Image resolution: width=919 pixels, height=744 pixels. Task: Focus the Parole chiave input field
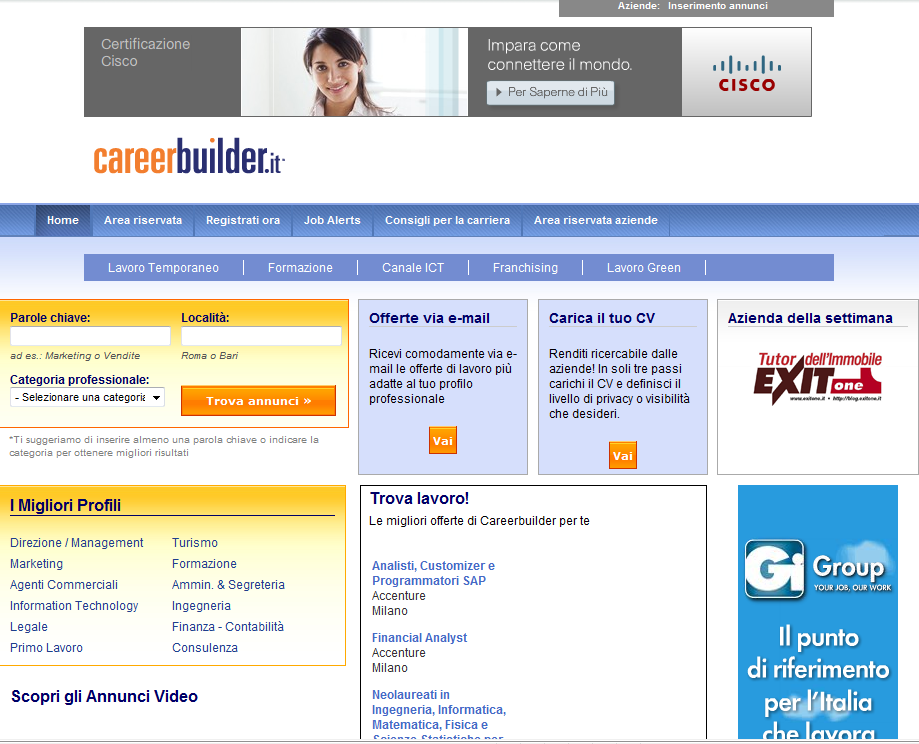[90, 336]
